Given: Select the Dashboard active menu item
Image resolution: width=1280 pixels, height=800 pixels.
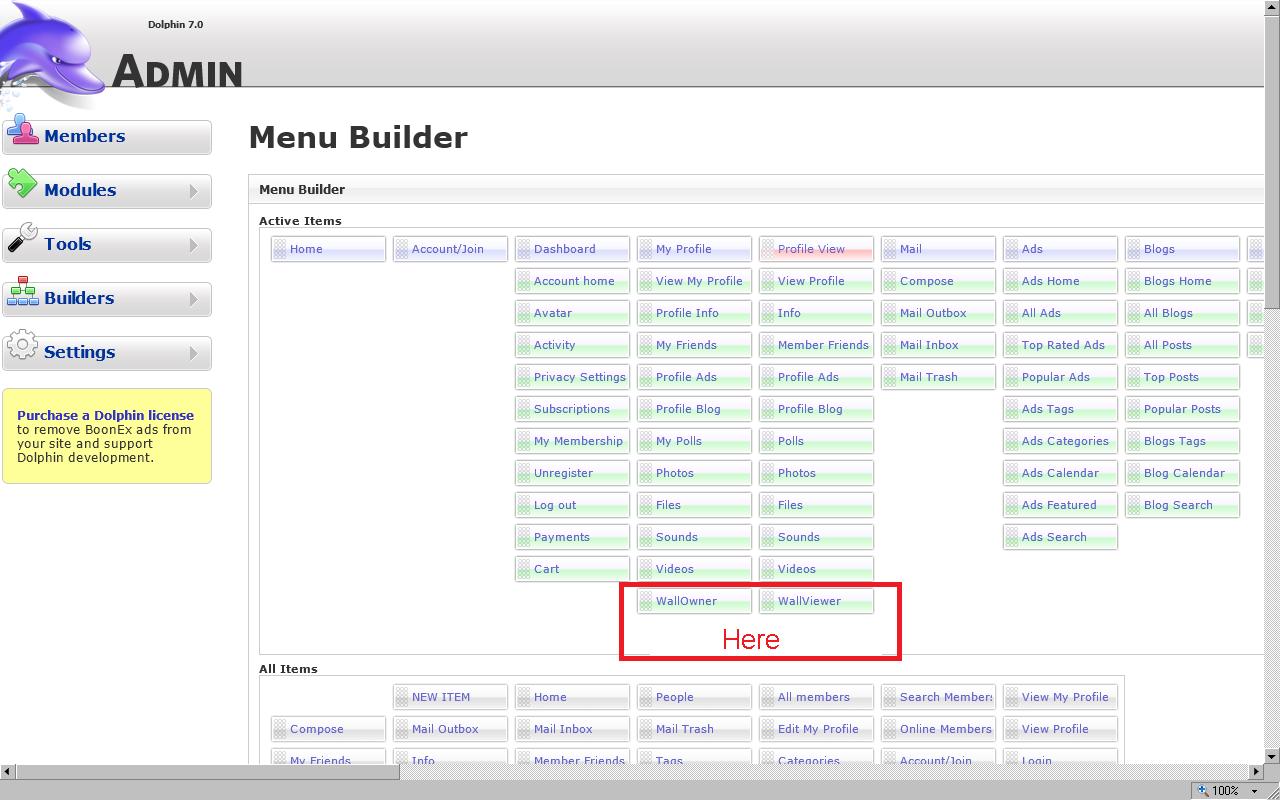Looking at the screenshot, I should pyautogui.click(x=564, y=249).
